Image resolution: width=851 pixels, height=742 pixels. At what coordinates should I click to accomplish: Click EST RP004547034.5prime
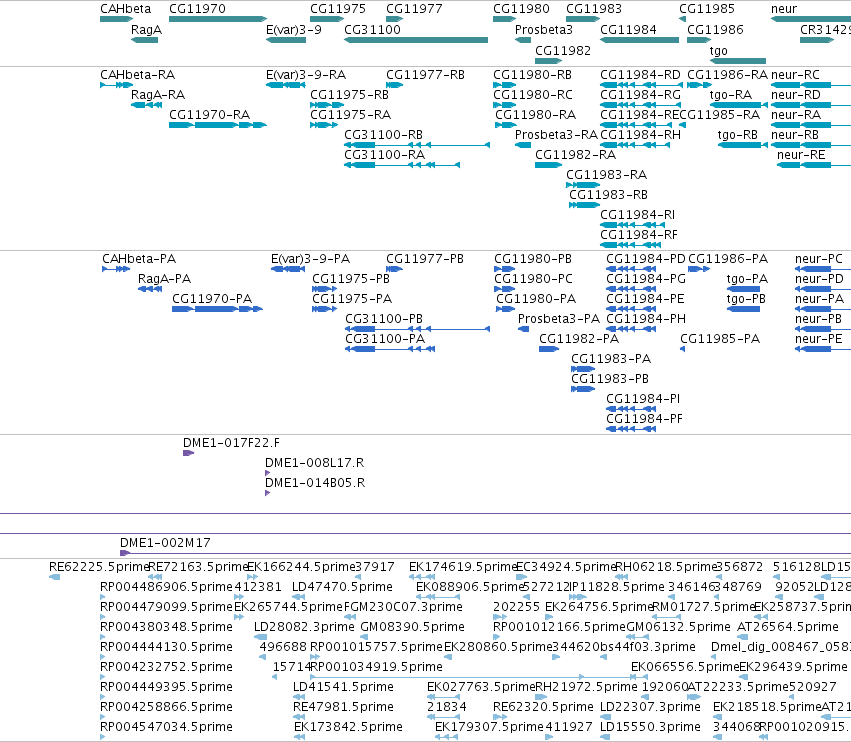103,737
